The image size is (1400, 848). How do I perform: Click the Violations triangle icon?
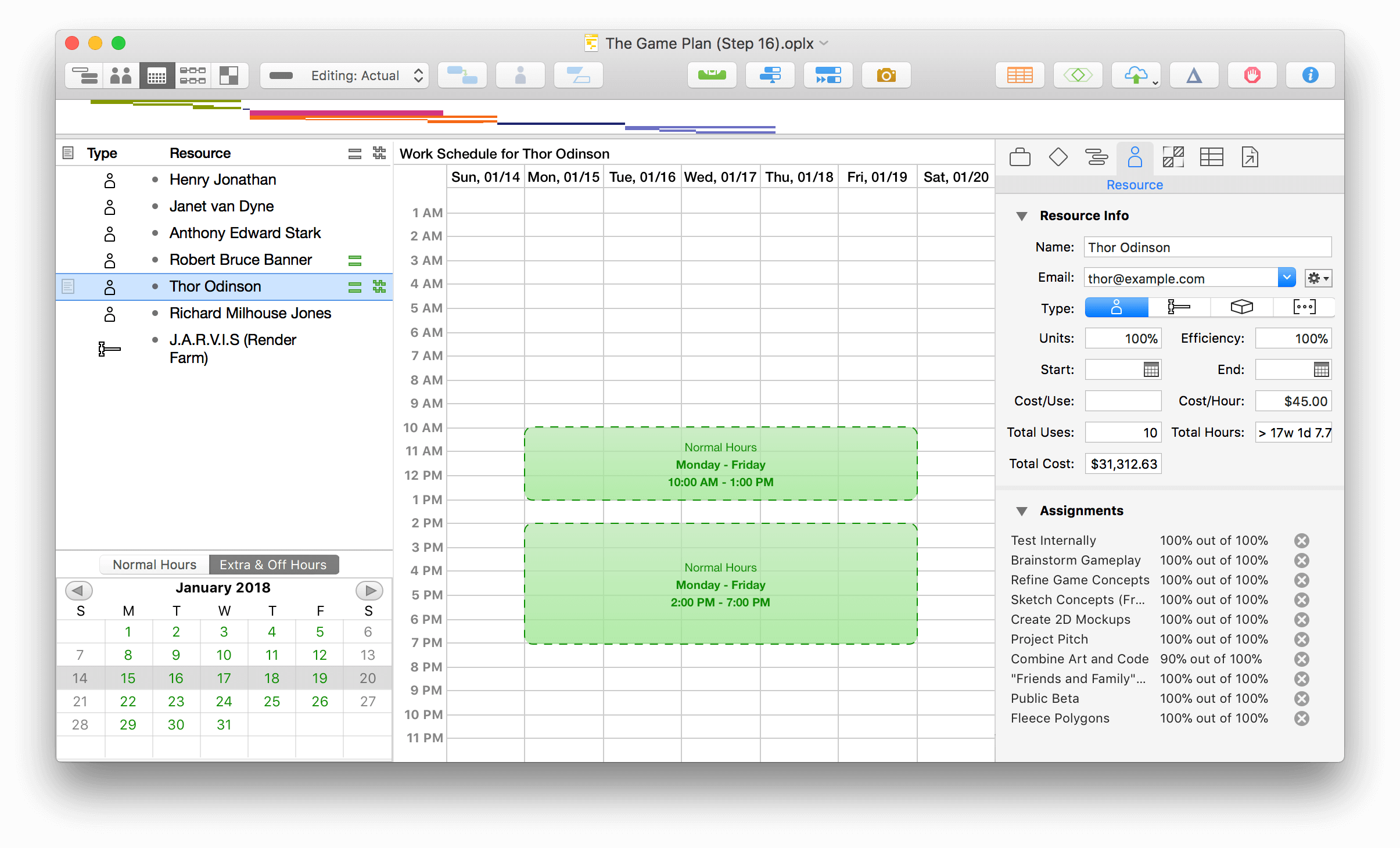point(1194,76)
